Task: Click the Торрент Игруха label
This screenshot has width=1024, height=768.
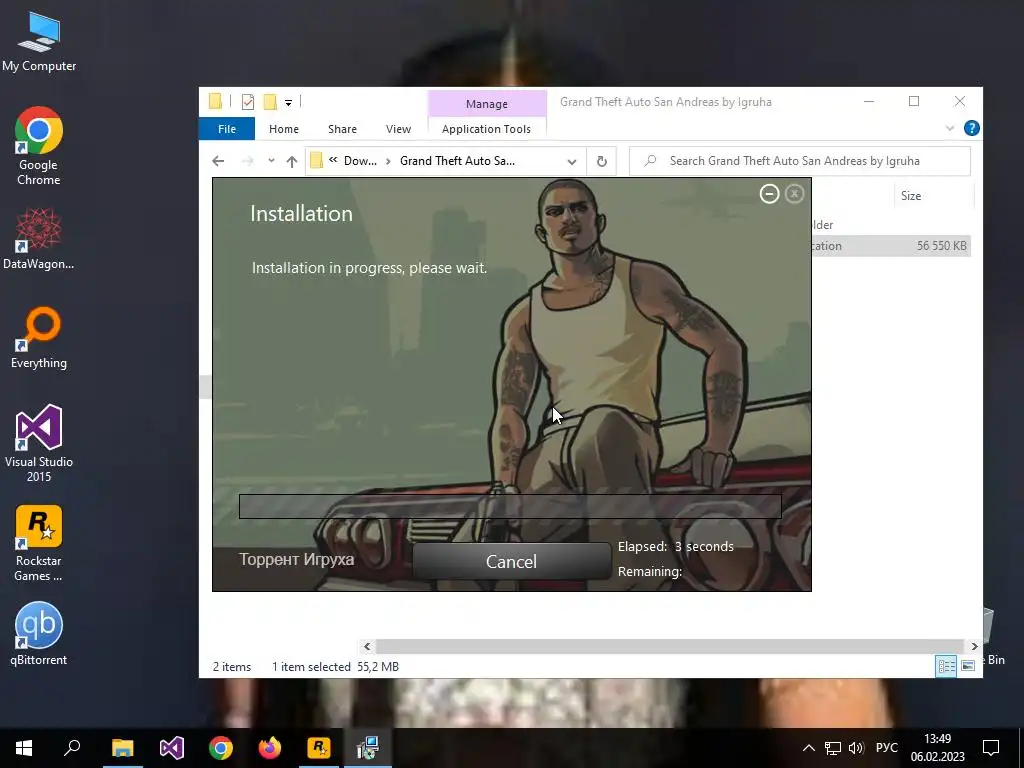Action: point(296,560)
